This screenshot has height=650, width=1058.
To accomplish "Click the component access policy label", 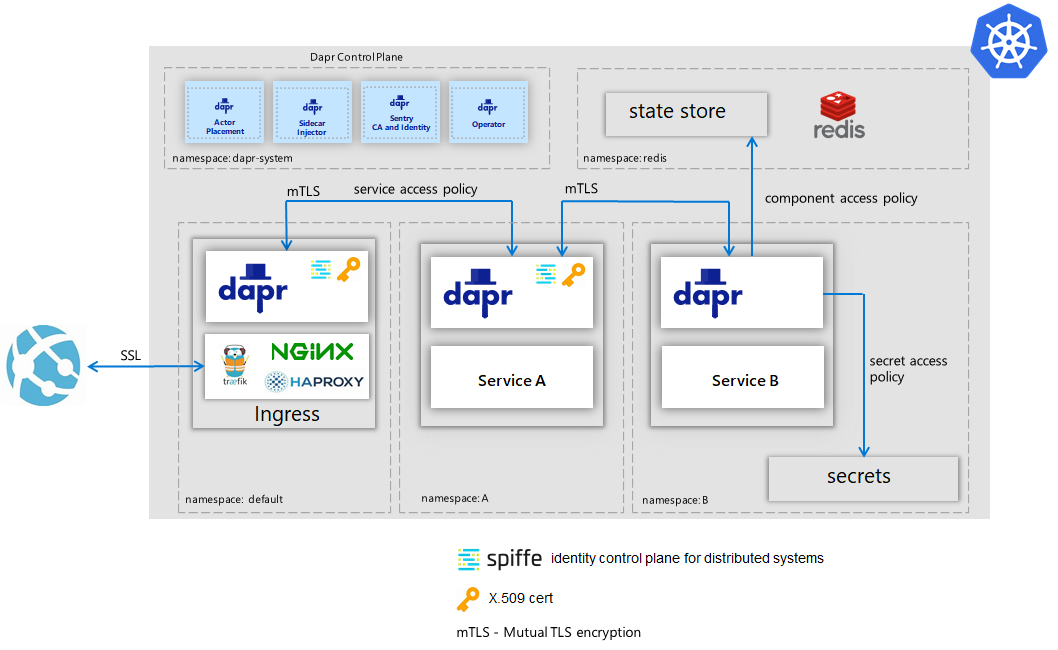I will coord(840,198).
